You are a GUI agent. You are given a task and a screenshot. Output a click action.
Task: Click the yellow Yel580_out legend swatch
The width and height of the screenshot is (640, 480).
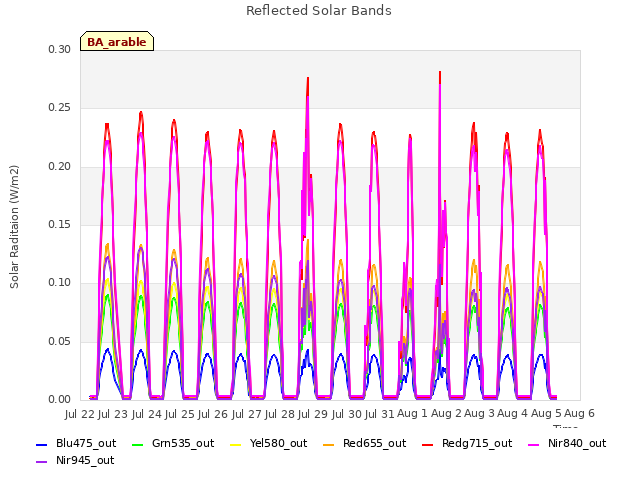[236, 444]
